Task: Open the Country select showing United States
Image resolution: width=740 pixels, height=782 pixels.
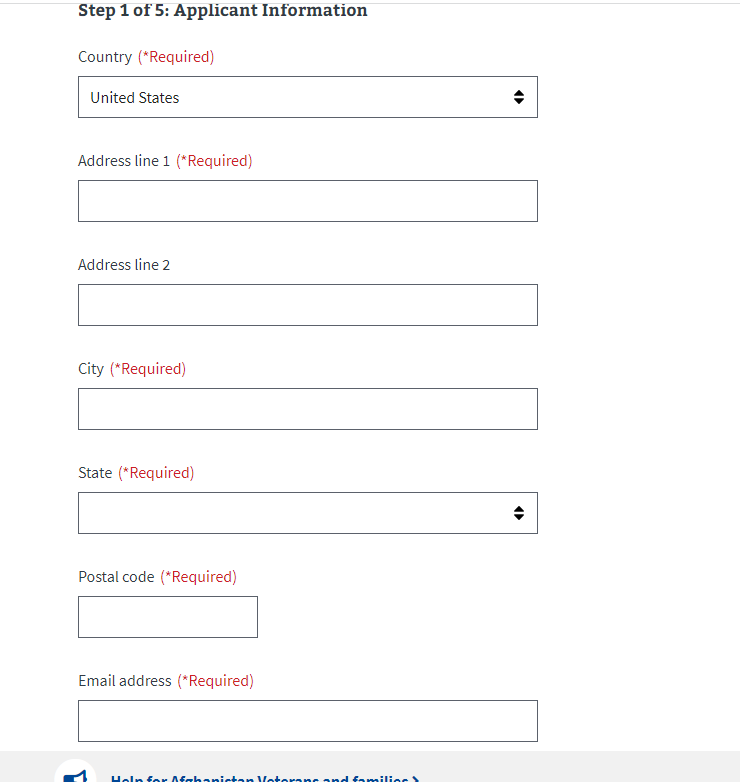Action: click(307, 97)
